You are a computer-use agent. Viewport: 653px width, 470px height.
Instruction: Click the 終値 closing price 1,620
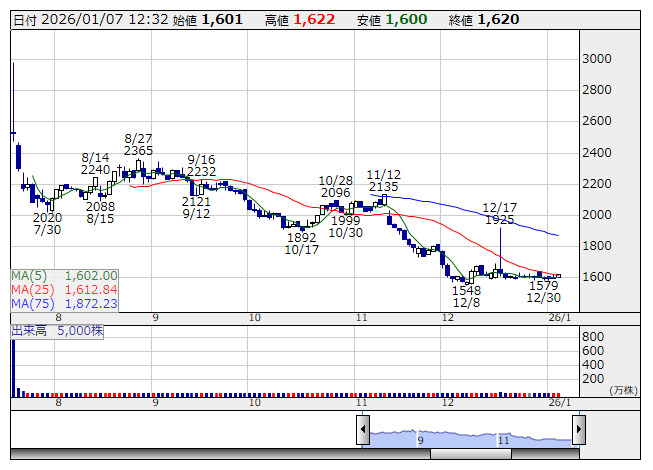pyautogui.click(x=498, y=19)
